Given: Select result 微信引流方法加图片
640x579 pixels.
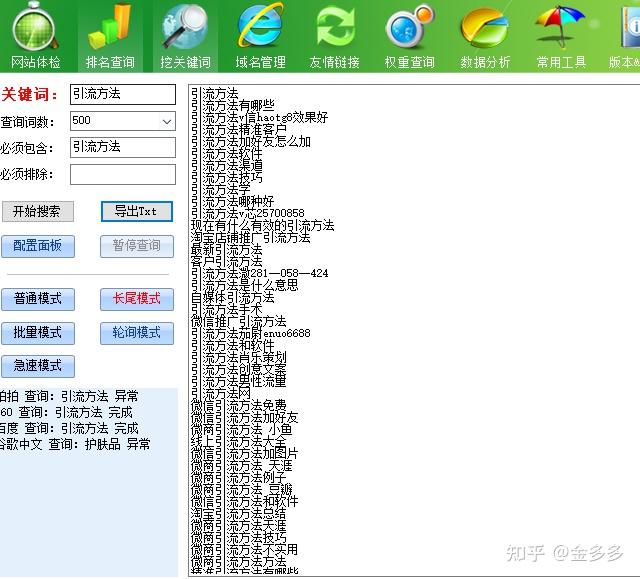Looking at the screenshot, I should coord(244,453).
